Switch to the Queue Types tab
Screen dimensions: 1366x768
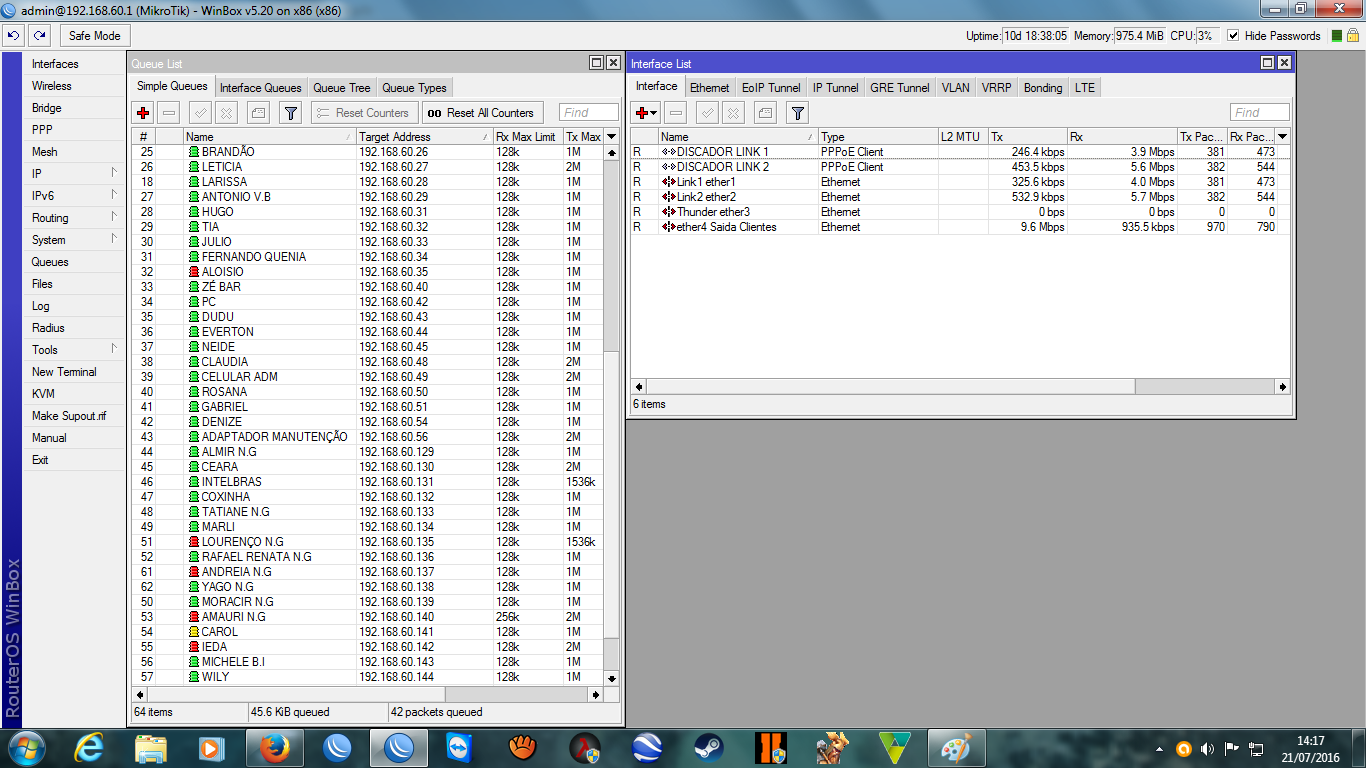414,88
